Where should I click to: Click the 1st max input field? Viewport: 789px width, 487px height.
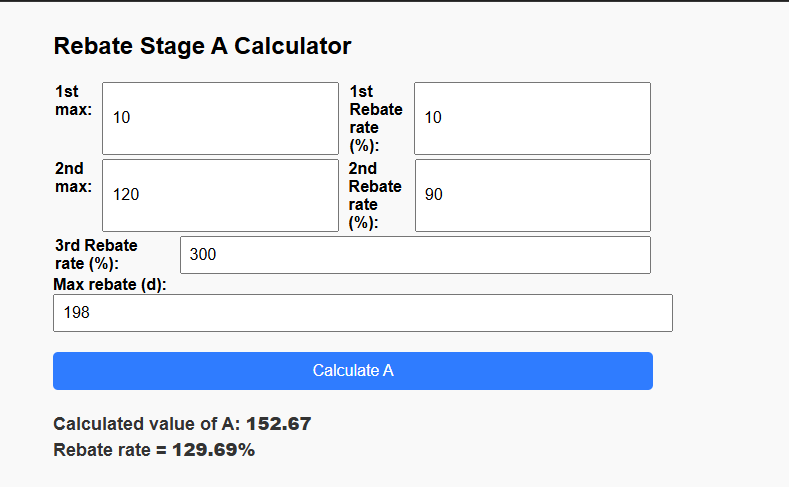tap(220, 118)
